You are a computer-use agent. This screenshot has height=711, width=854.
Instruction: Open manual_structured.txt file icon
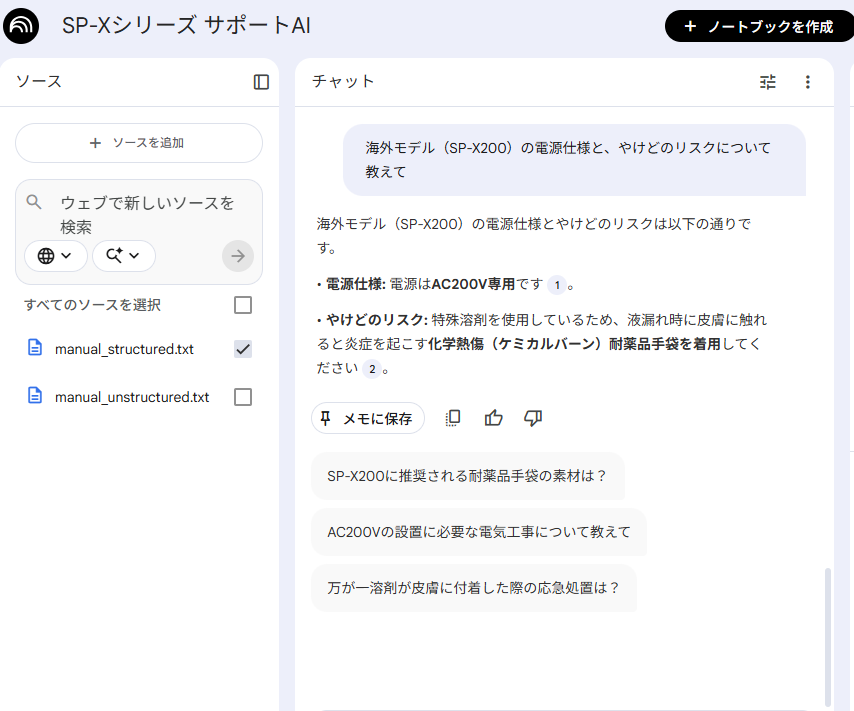35,348
